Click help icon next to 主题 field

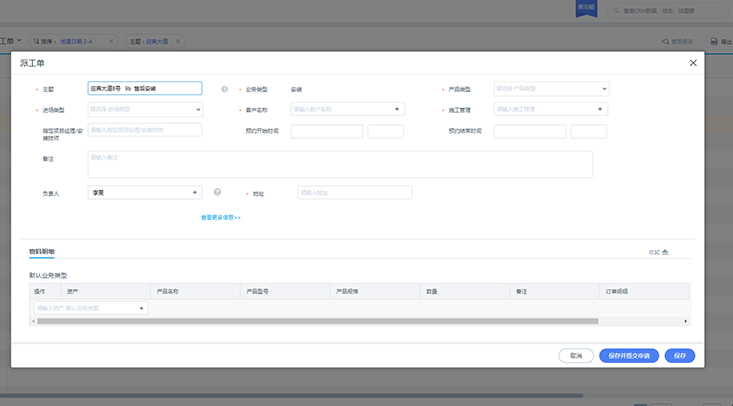click(224, 88)
